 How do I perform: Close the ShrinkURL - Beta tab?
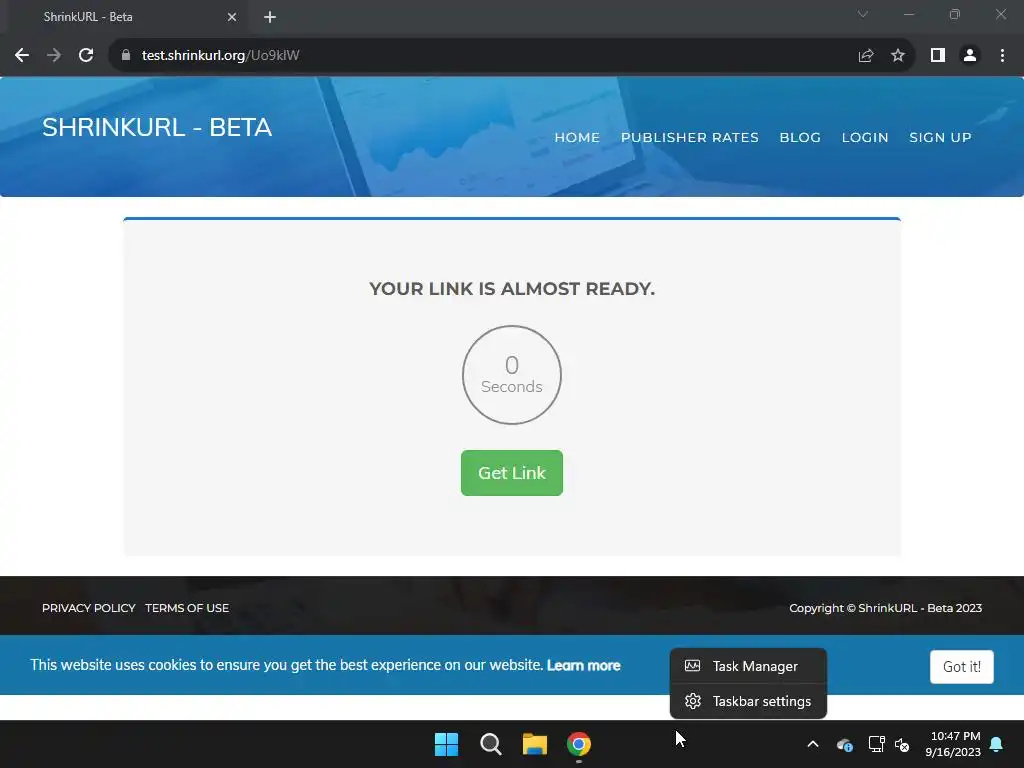coord(232,17)
